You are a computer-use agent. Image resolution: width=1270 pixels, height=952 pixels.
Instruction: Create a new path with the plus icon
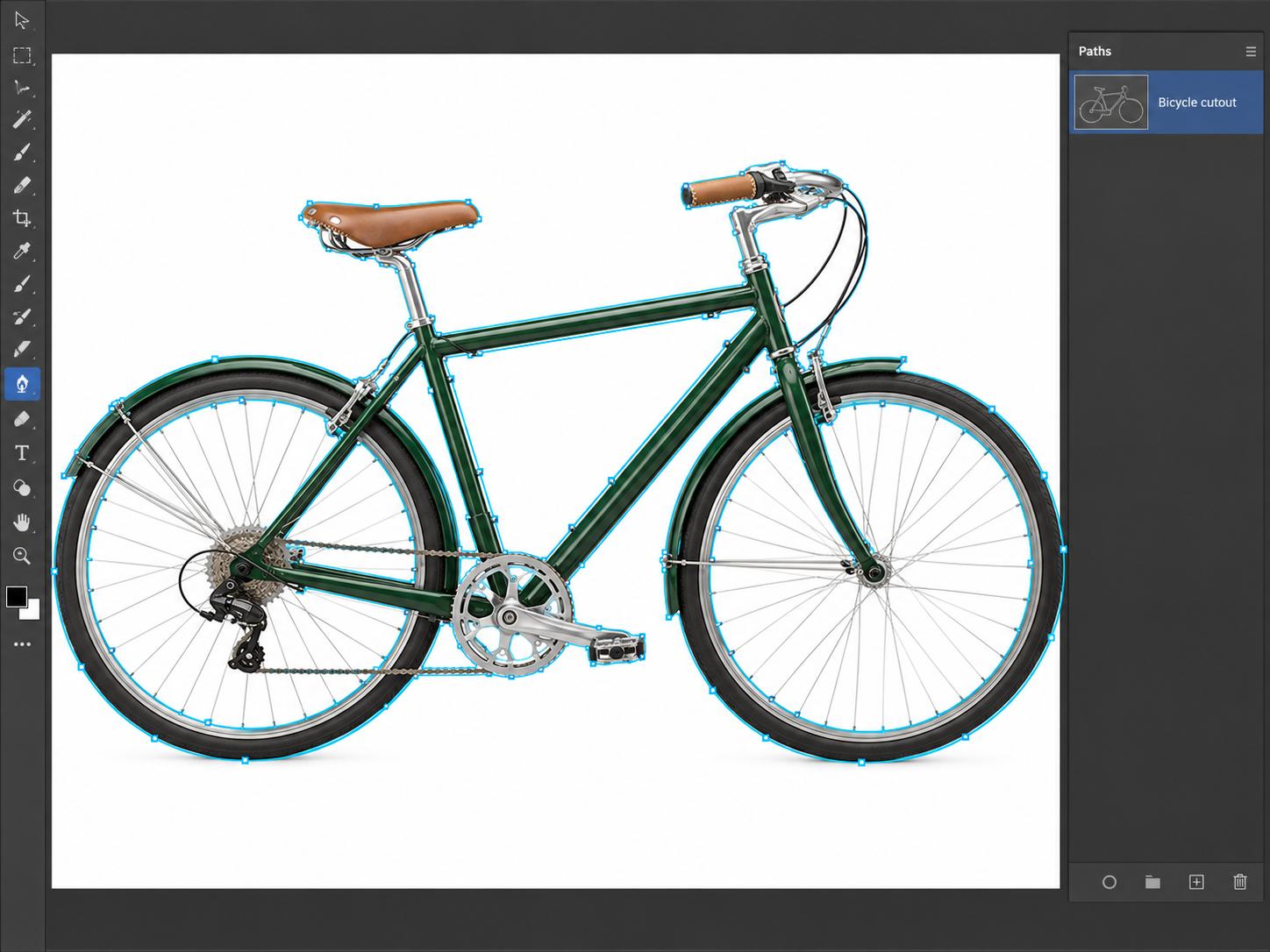point(1196,882)
